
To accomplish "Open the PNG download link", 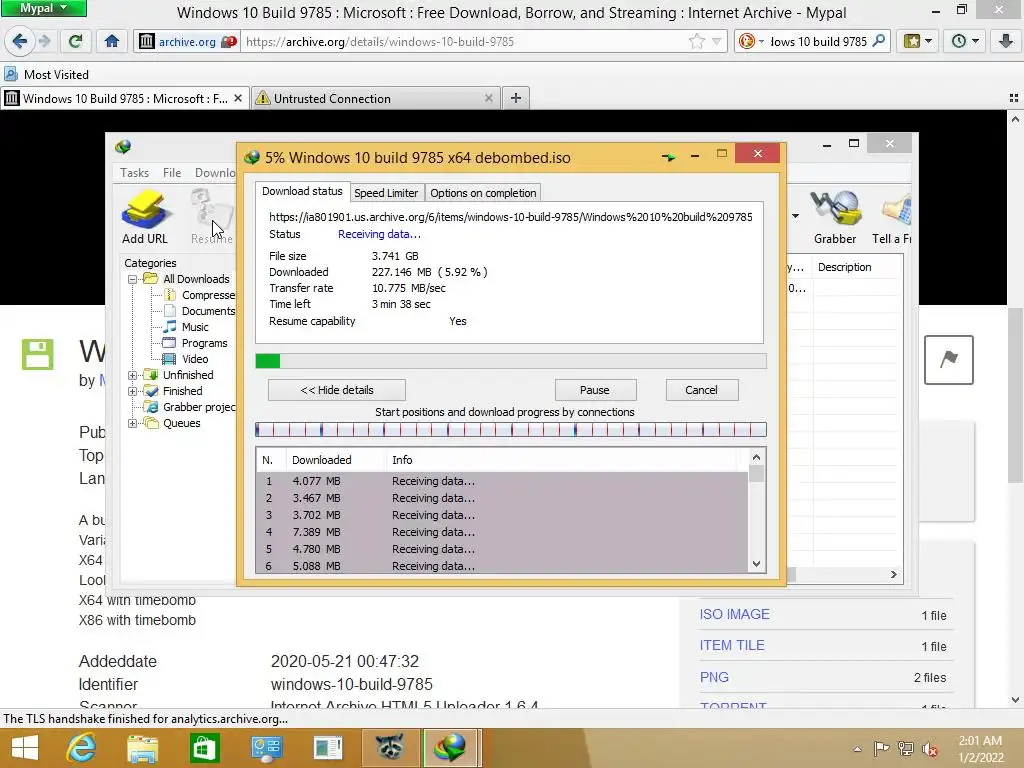I will click(714, 677).
